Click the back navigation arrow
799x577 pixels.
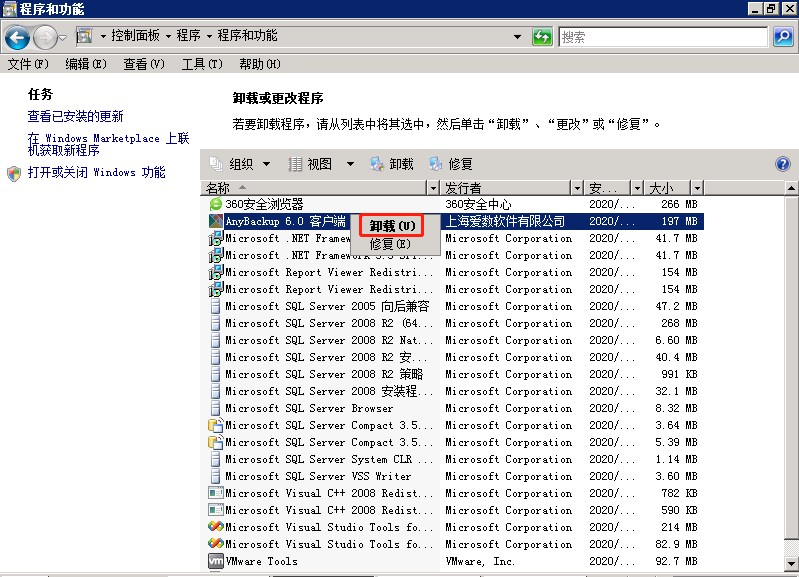click(17, 37)
